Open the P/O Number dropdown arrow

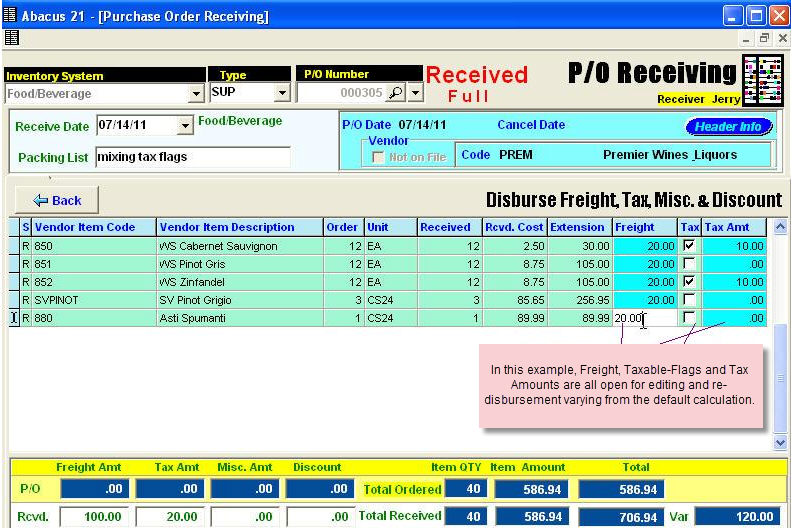(415, 93)
